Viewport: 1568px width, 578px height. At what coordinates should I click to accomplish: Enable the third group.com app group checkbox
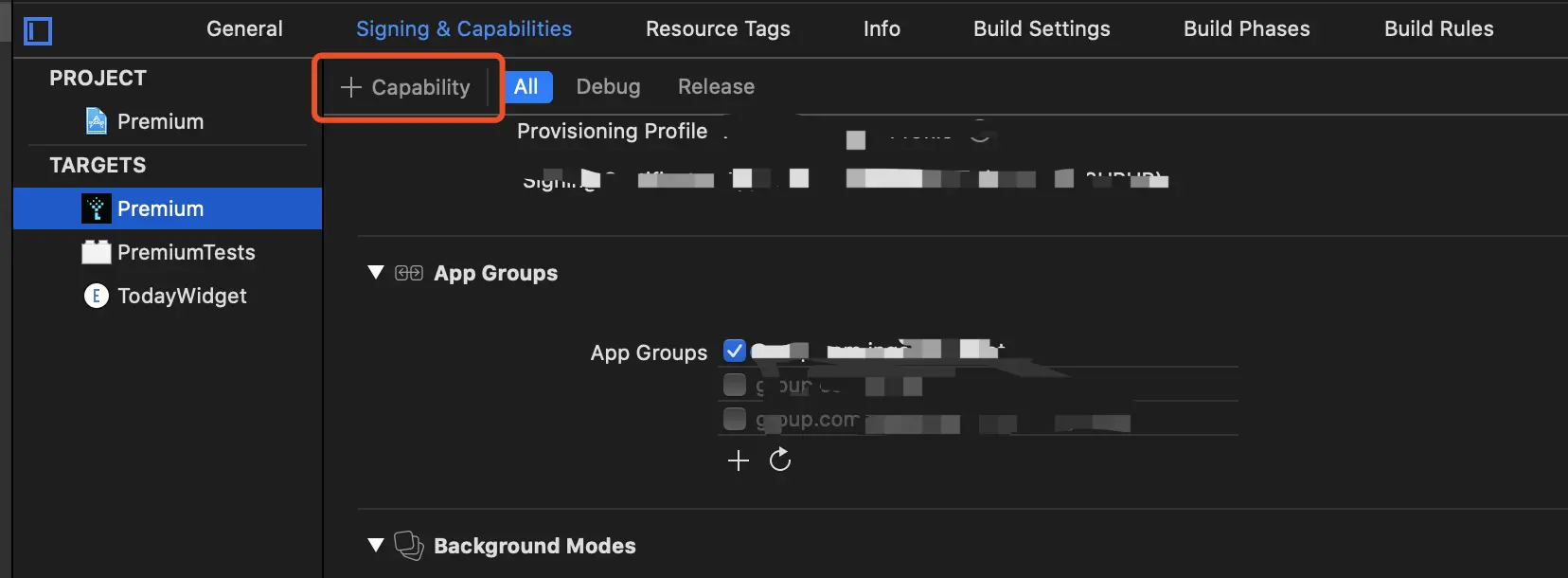(x=734, y=419)
